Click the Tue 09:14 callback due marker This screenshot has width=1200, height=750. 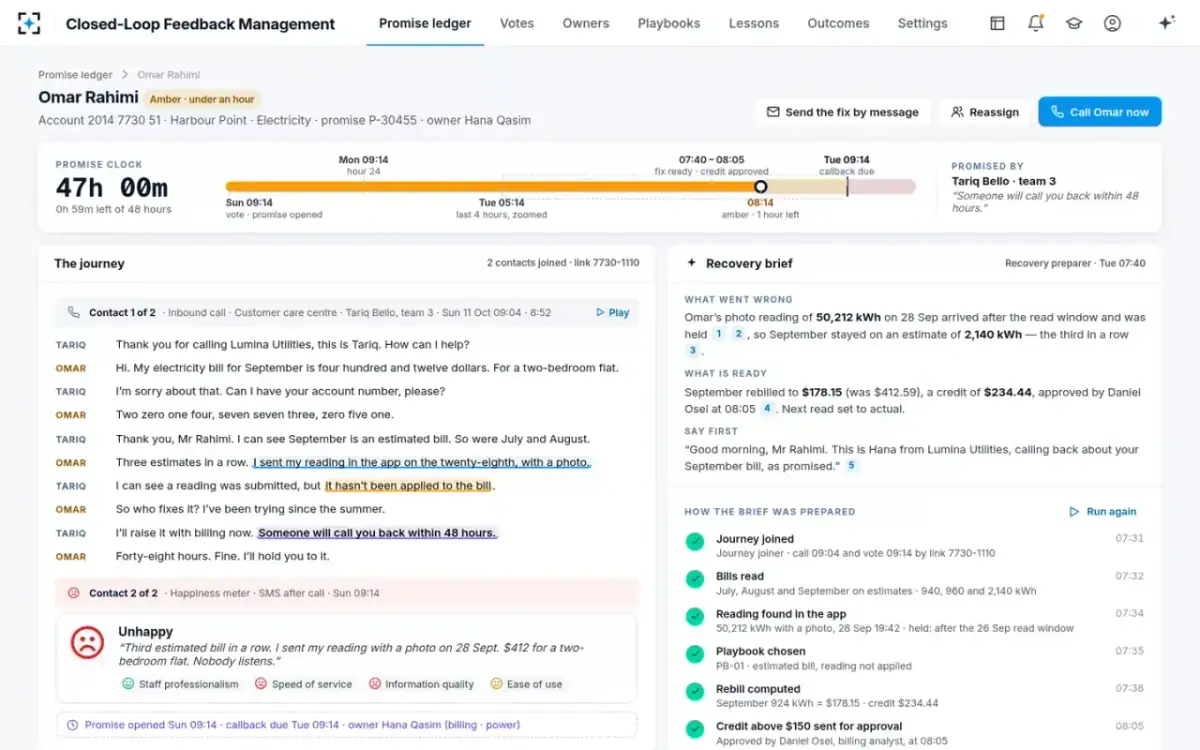tap(846, 185)
